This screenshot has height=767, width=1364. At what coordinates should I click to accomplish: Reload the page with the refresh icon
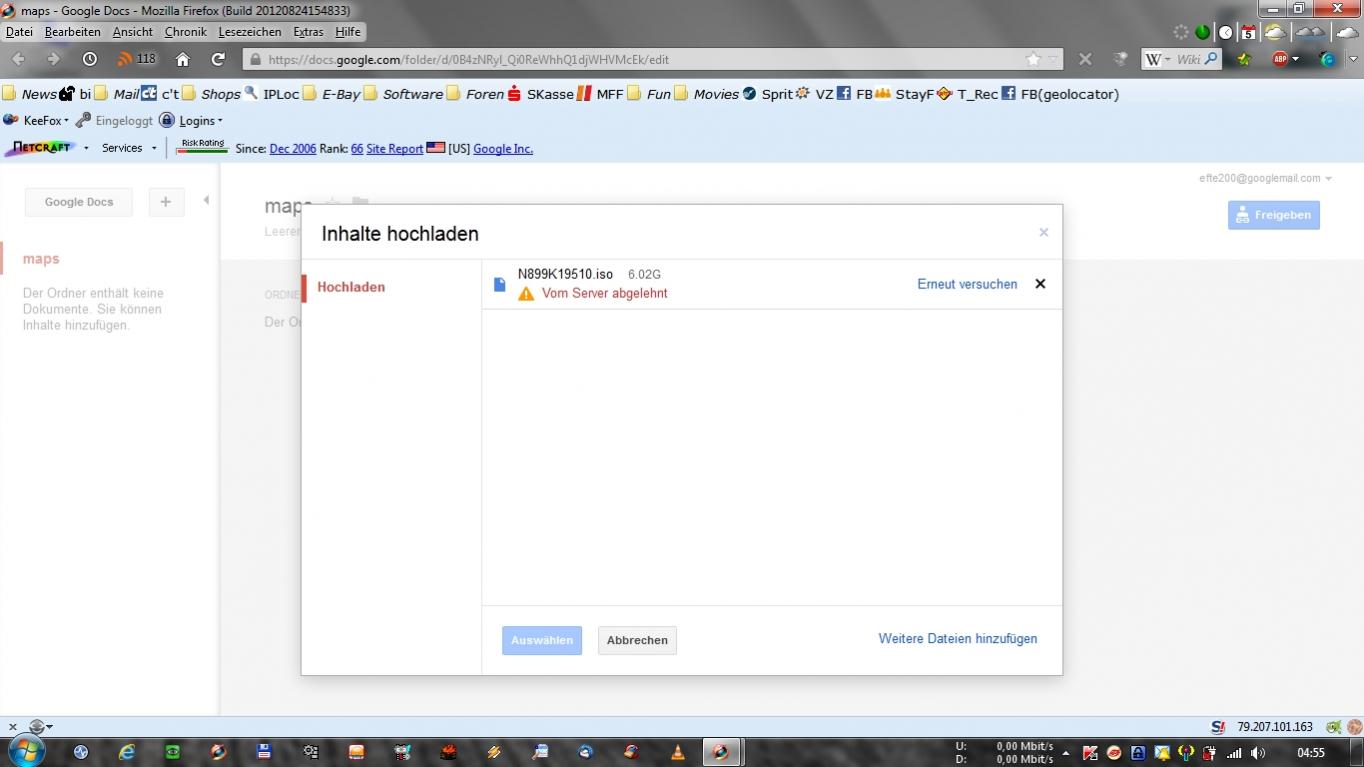(218, 59)
